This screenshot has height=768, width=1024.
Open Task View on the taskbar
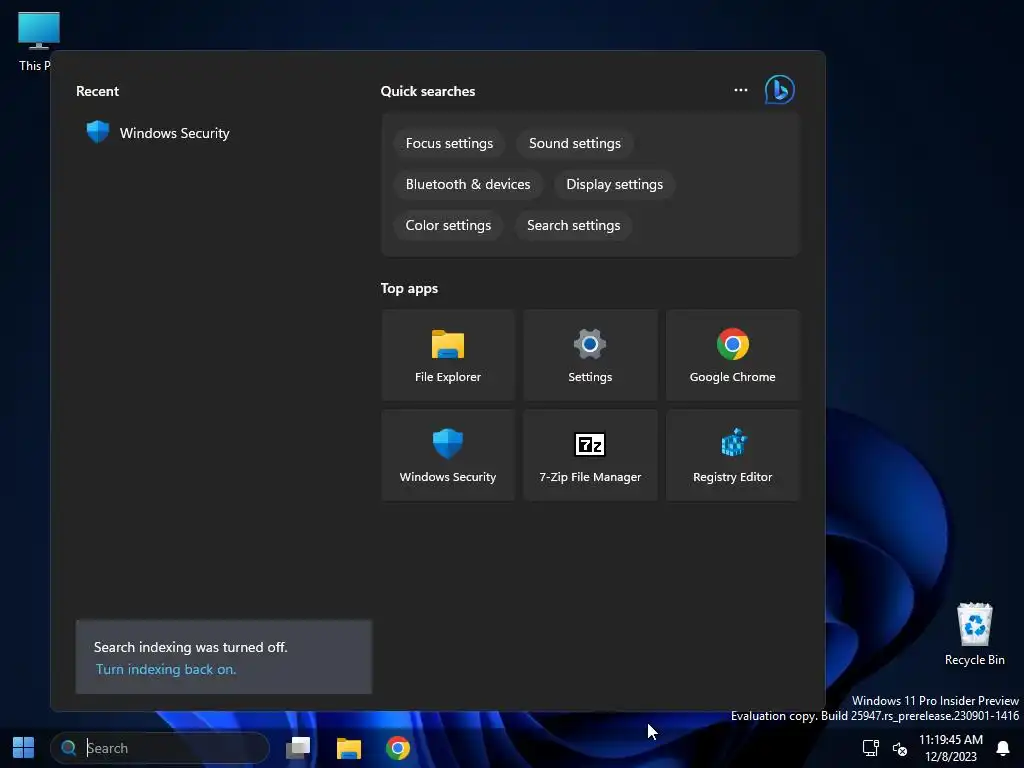point(298,747)
